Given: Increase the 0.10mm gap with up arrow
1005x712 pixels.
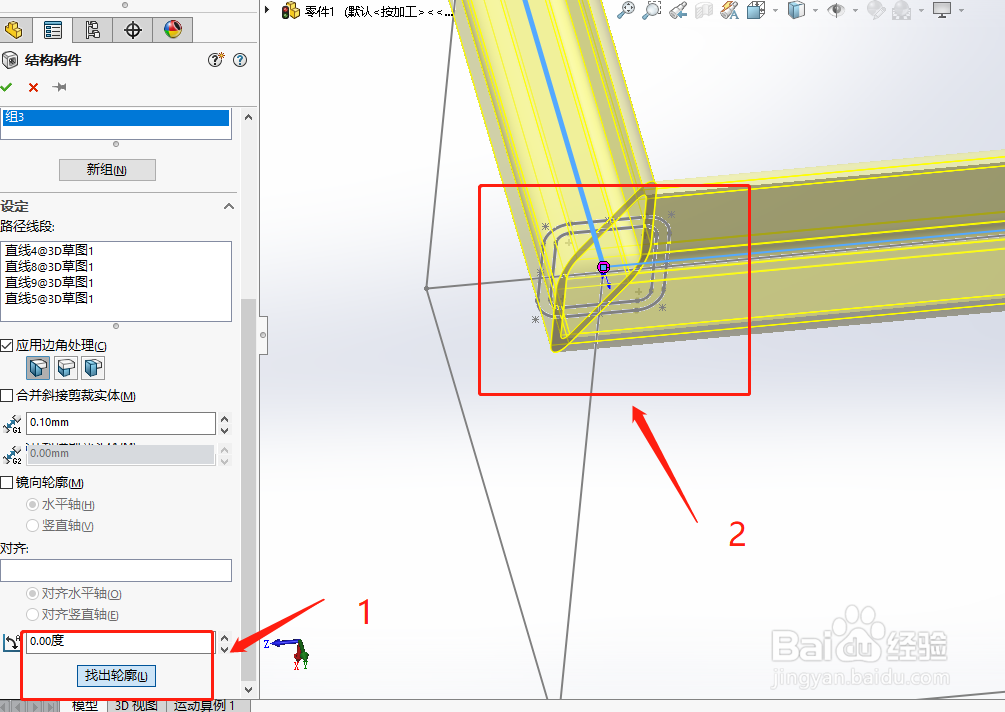Looking at the screenshot, I should [224, 418].
